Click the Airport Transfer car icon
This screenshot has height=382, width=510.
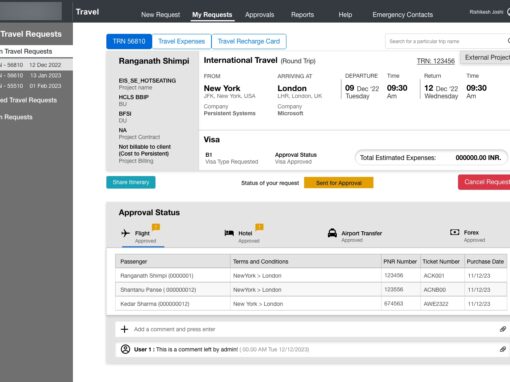pyautogui.click(x=332, y=233)
